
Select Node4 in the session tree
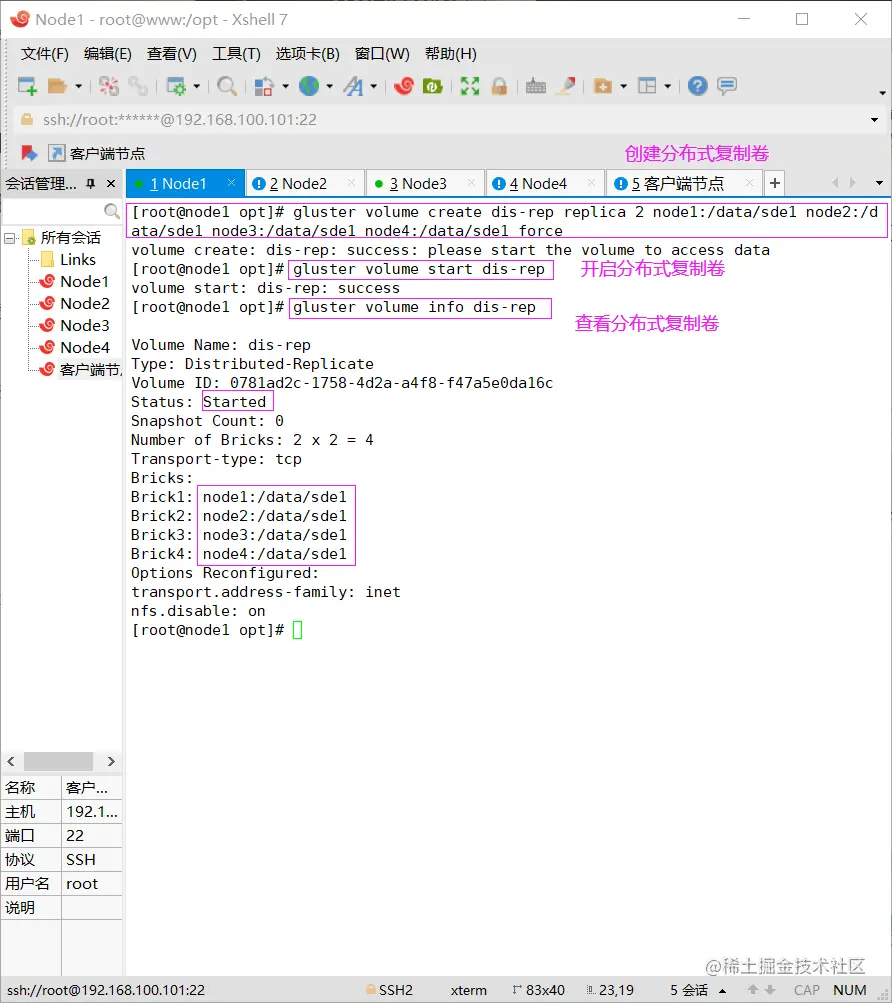[75, 348]
